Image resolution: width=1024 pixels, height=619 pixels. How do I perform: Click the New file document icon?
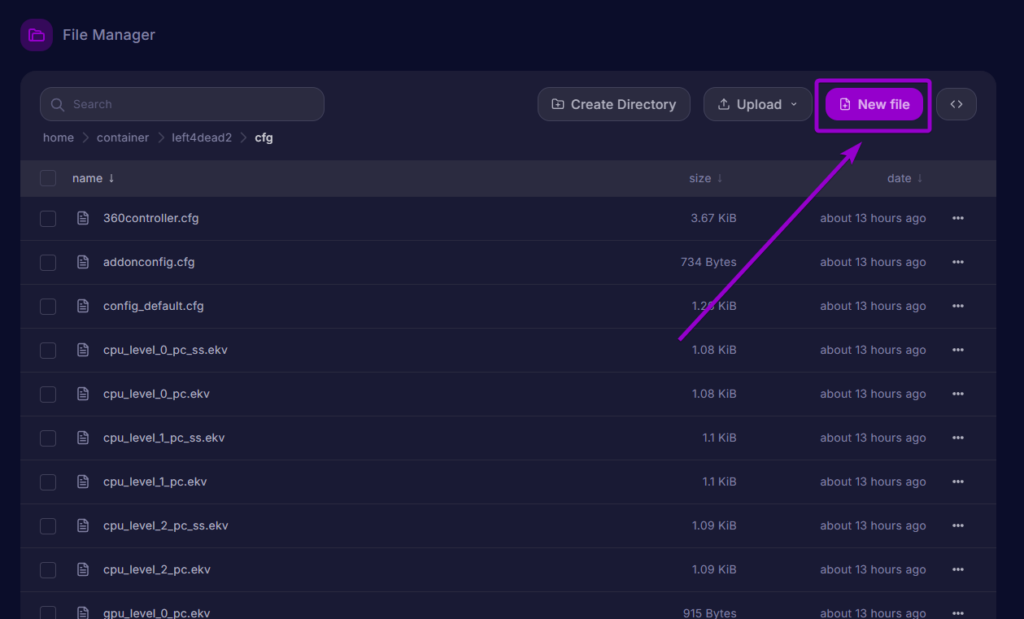(x=846, y=104)
